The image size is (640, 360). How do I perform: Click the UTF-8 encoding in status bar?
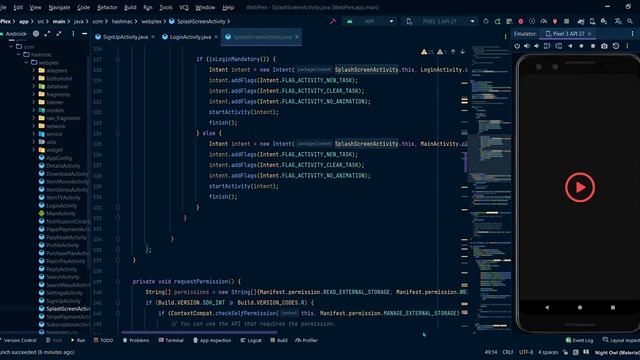point(526,352)
